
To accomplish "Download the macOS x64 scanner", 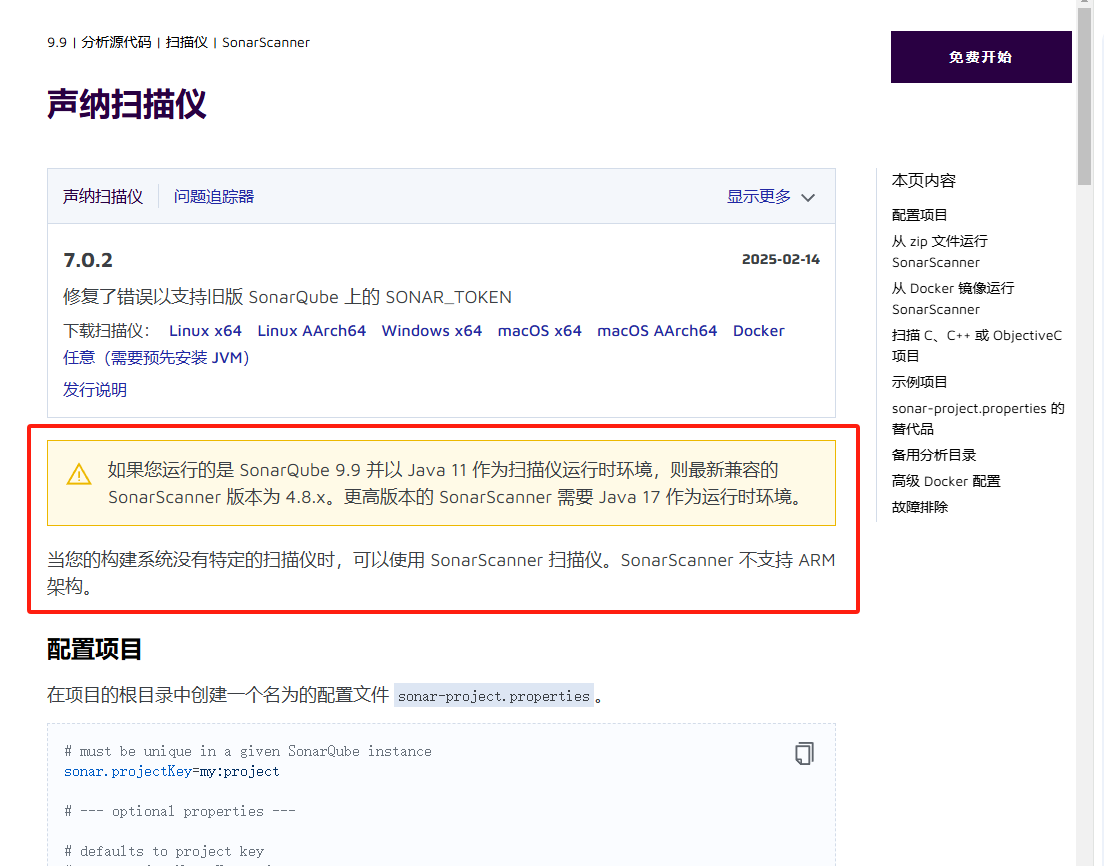I will [x=539, y=331].
